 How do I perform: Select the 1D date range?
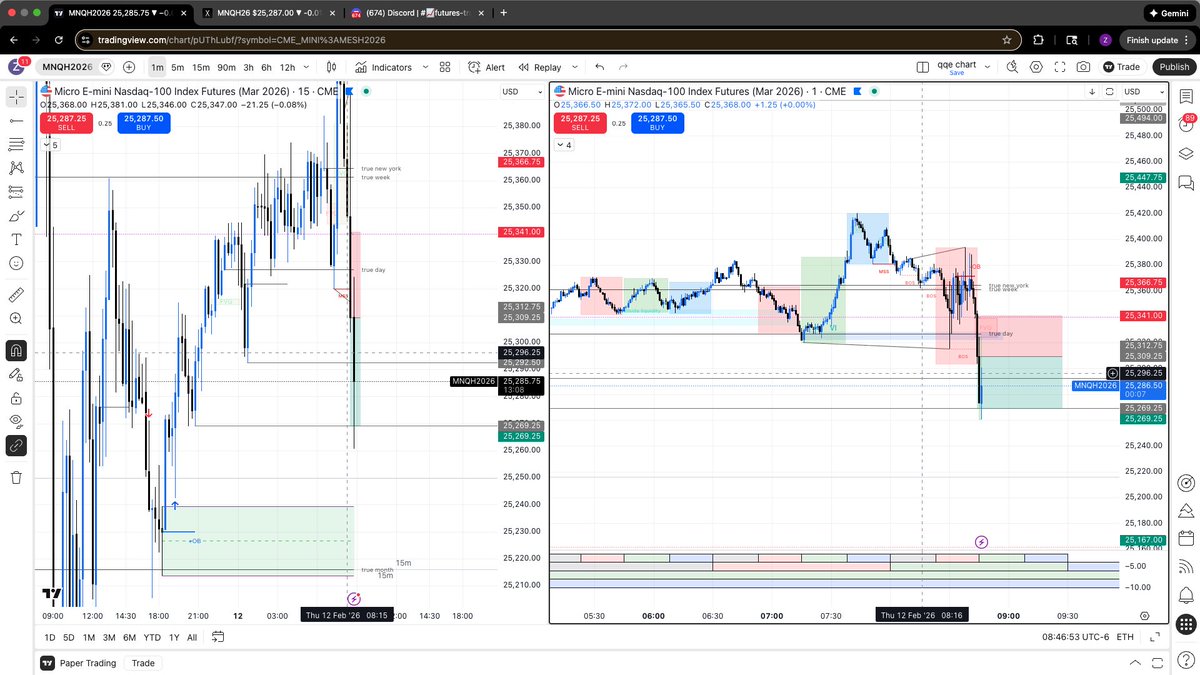[x=50, y=637]
